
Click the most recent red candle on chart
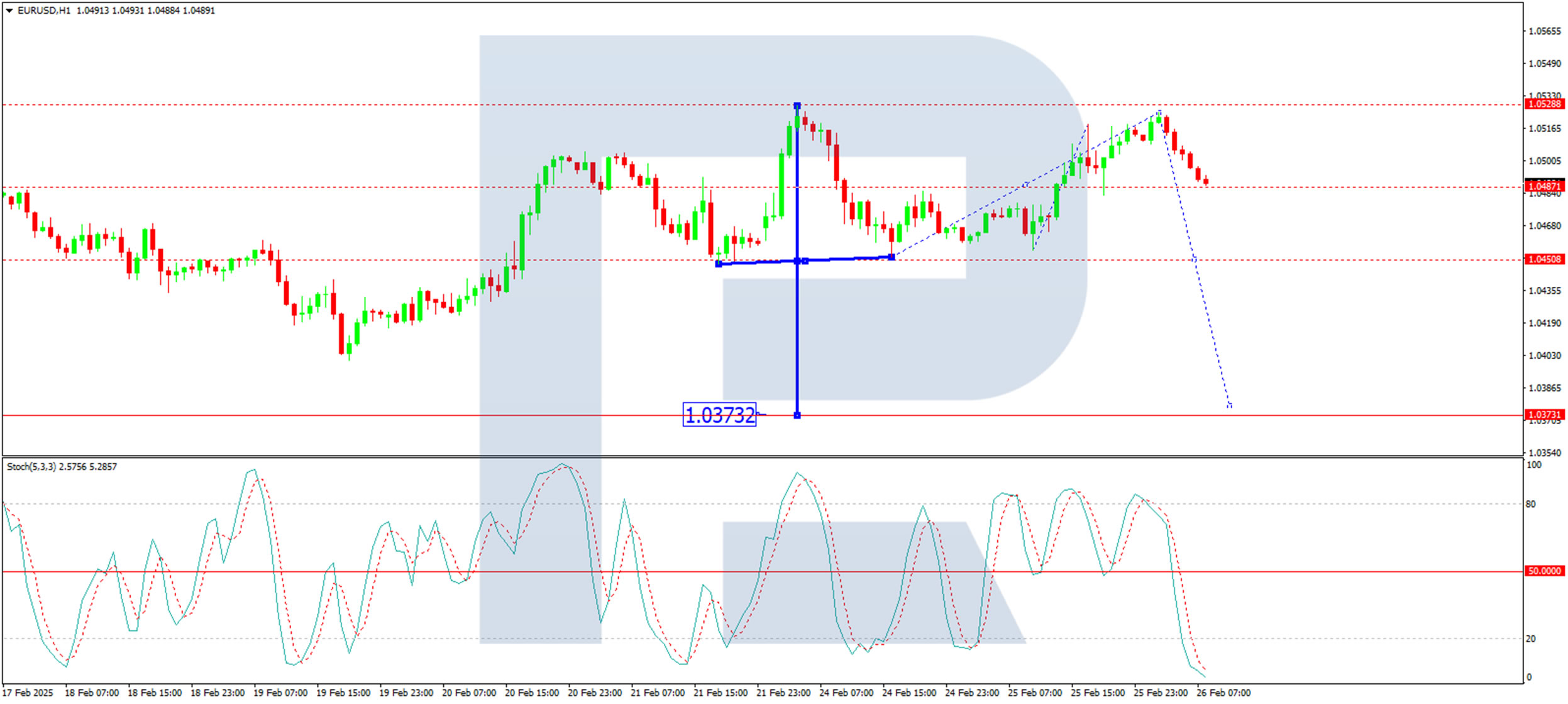[1206, 181]
